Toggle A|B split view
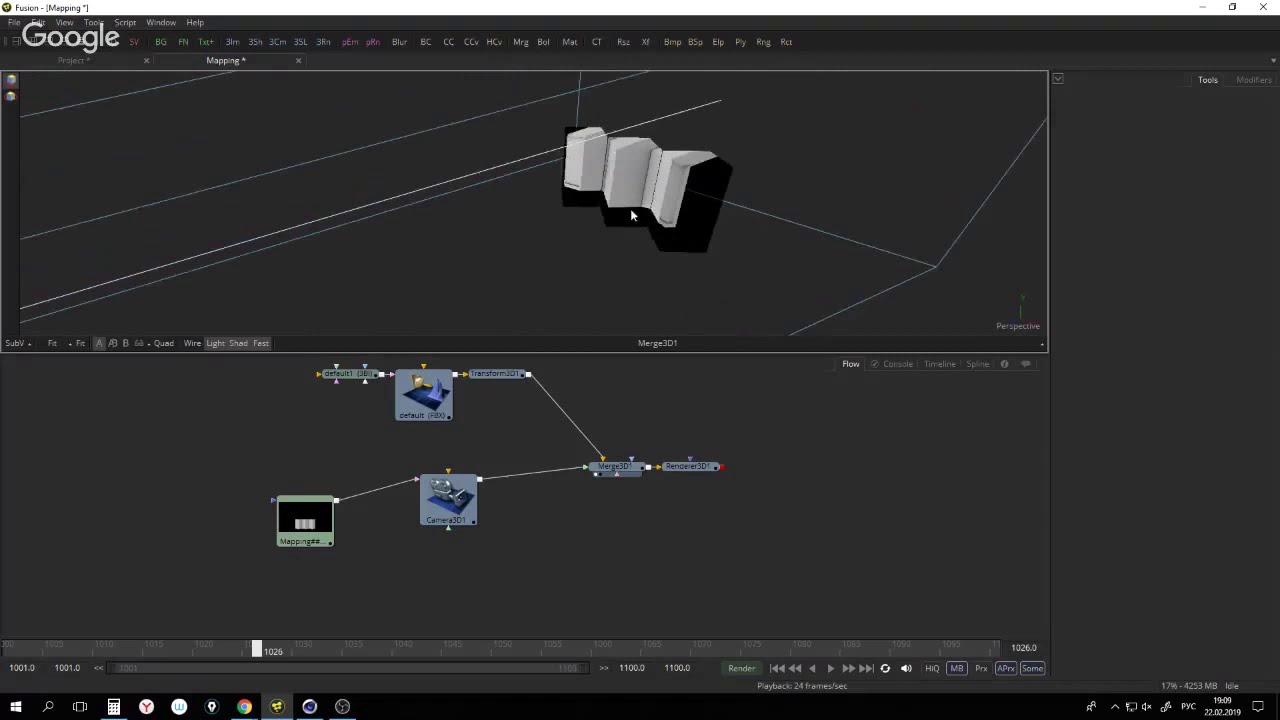Viewport: 1280px width, 720px height. click(112, 343)
